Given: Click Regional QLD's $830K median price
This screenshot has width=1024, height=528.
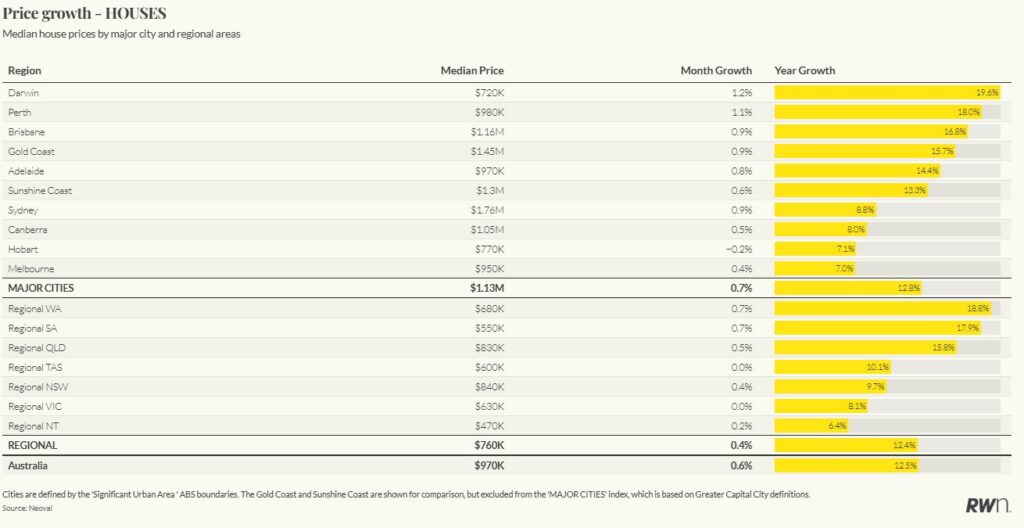Looking at the screenshot, I should 489,348.
